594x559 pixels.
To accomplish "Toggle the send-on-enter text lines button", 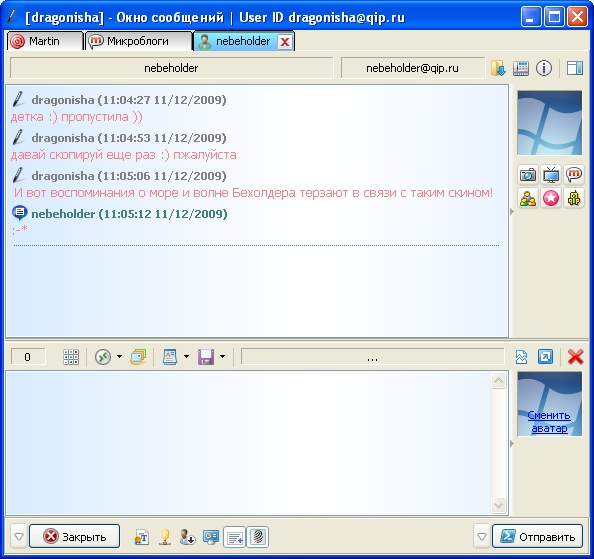I will [x=234, y=537].
